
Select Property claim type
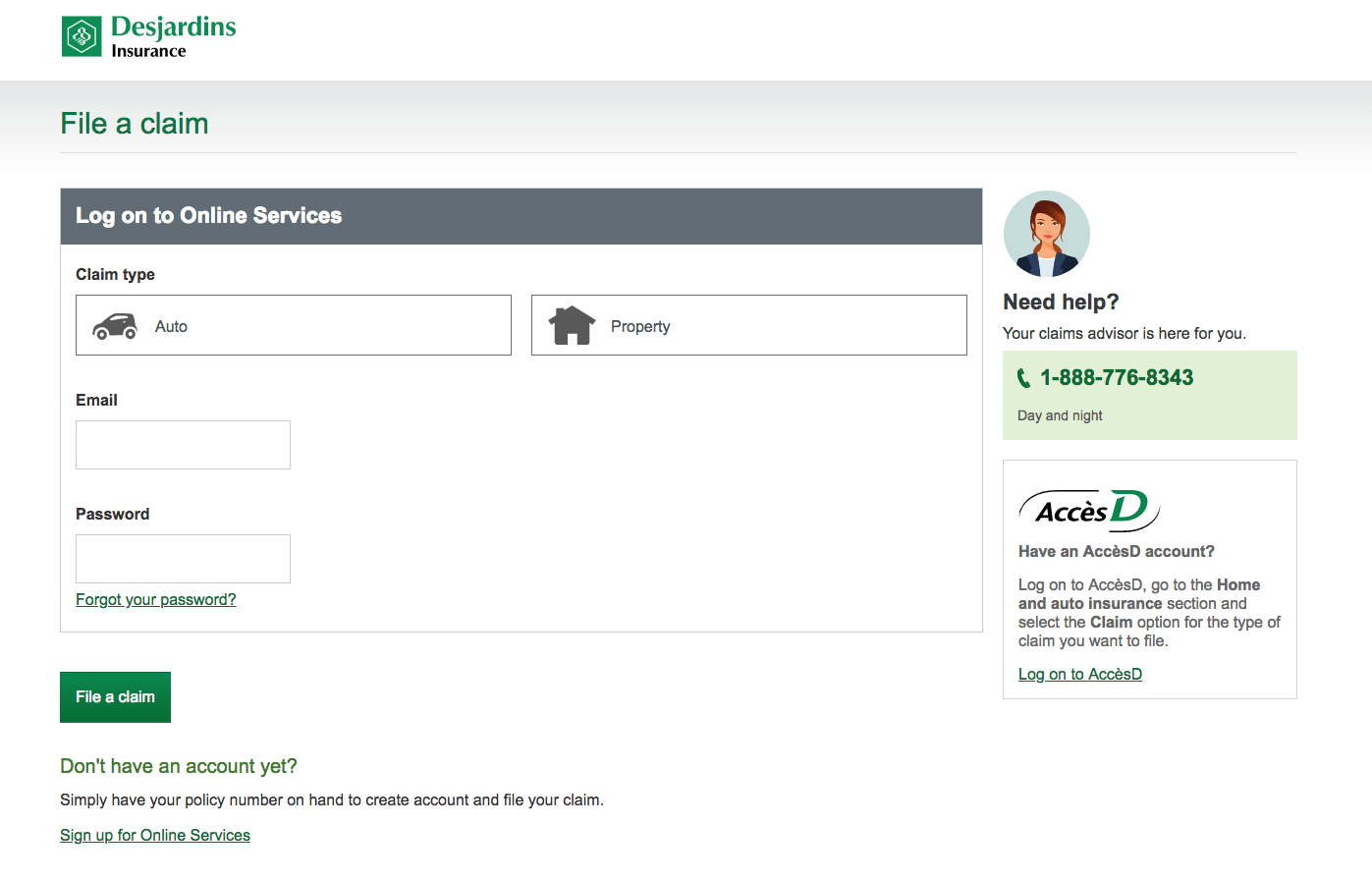pyautogui.click(x=749, y=325)
